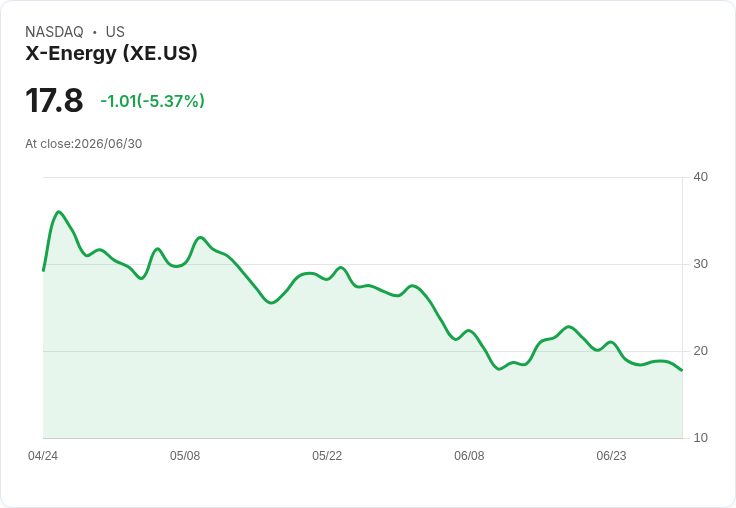Select the 05/22 date axis label
The height and width of the screenshot is (508, 736).
(x=327, y=456)
